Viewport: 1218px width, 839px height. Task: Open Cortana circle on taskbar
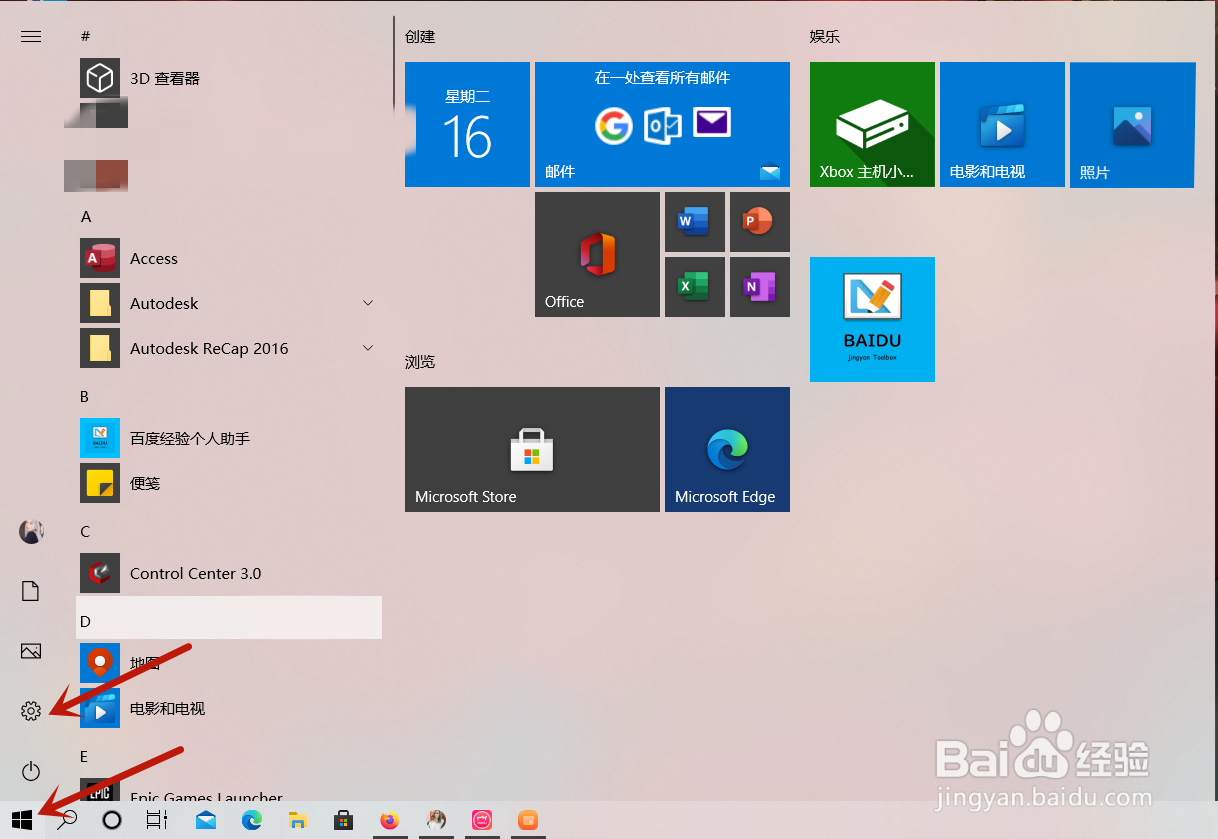(x=112, y=820)
